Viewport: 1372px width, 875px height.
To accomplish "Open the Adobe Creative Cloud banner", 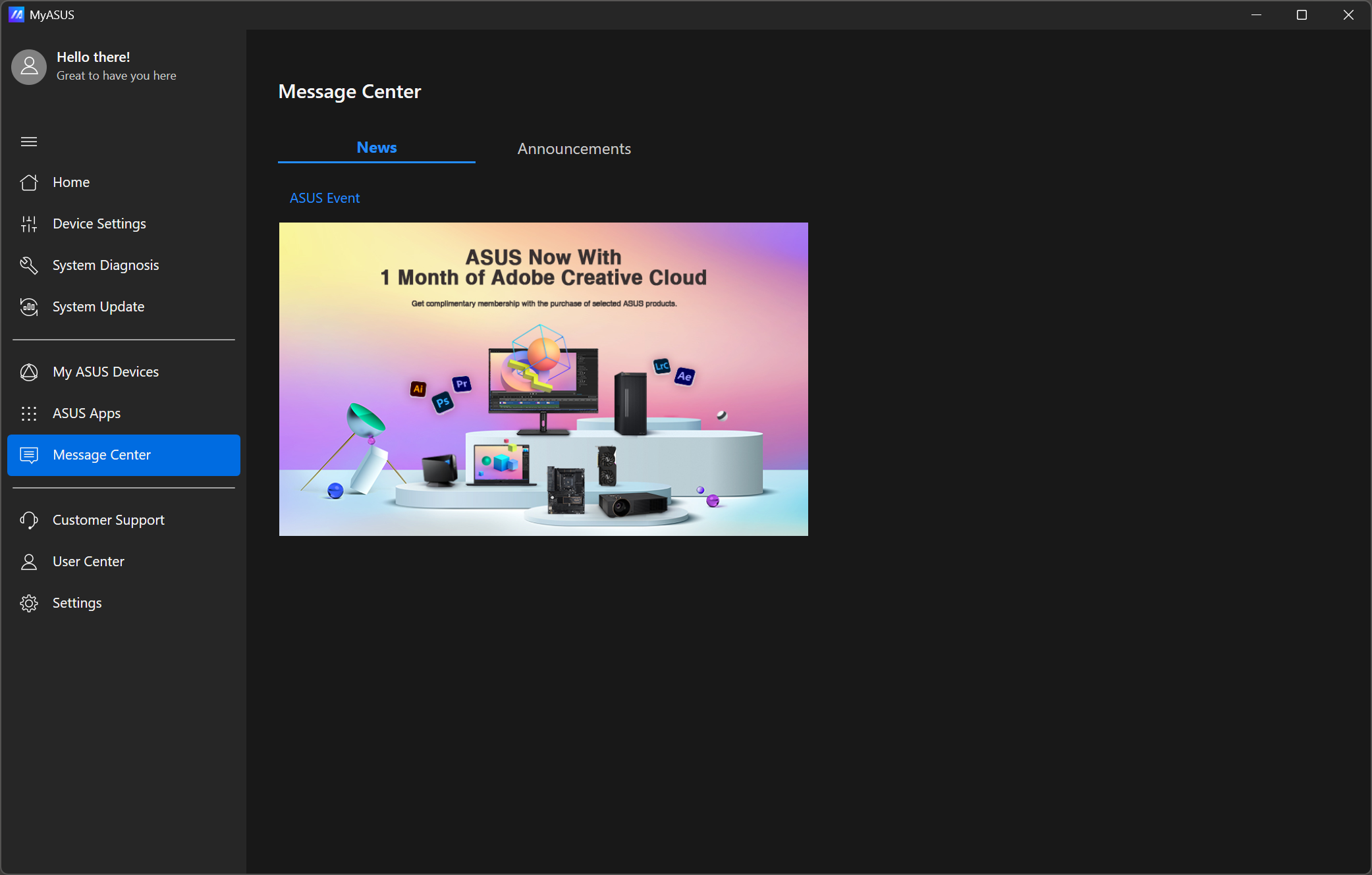I will (x=543, y=379).
